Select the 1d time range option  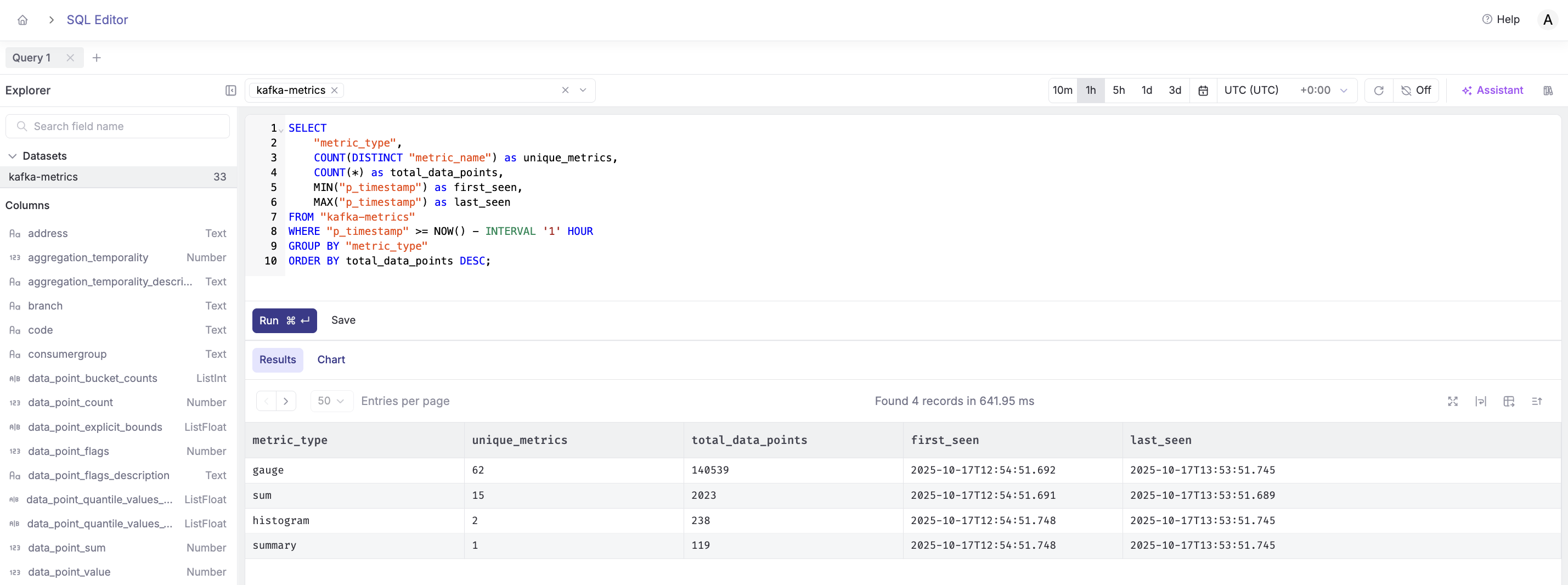click(x=1146, y=91)
